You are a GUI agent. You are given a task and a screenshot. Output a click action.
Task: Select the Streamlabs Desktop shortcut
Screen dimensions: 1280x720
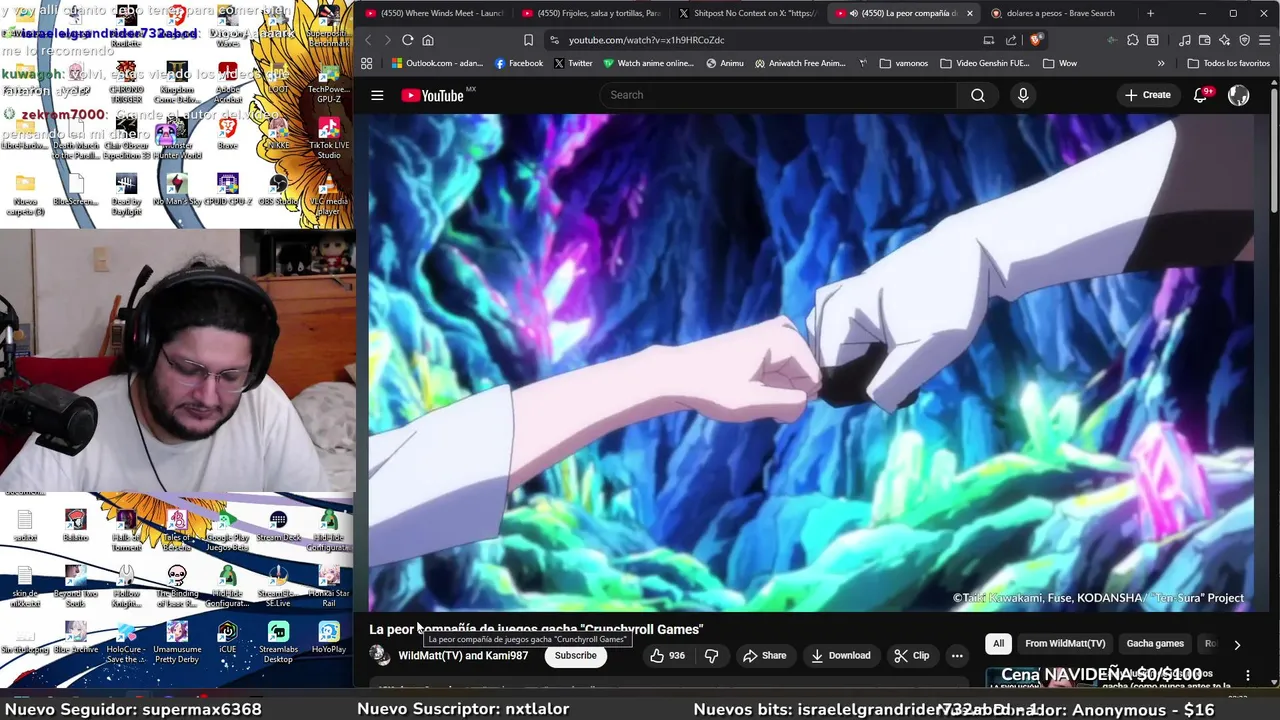coord(278,642)
